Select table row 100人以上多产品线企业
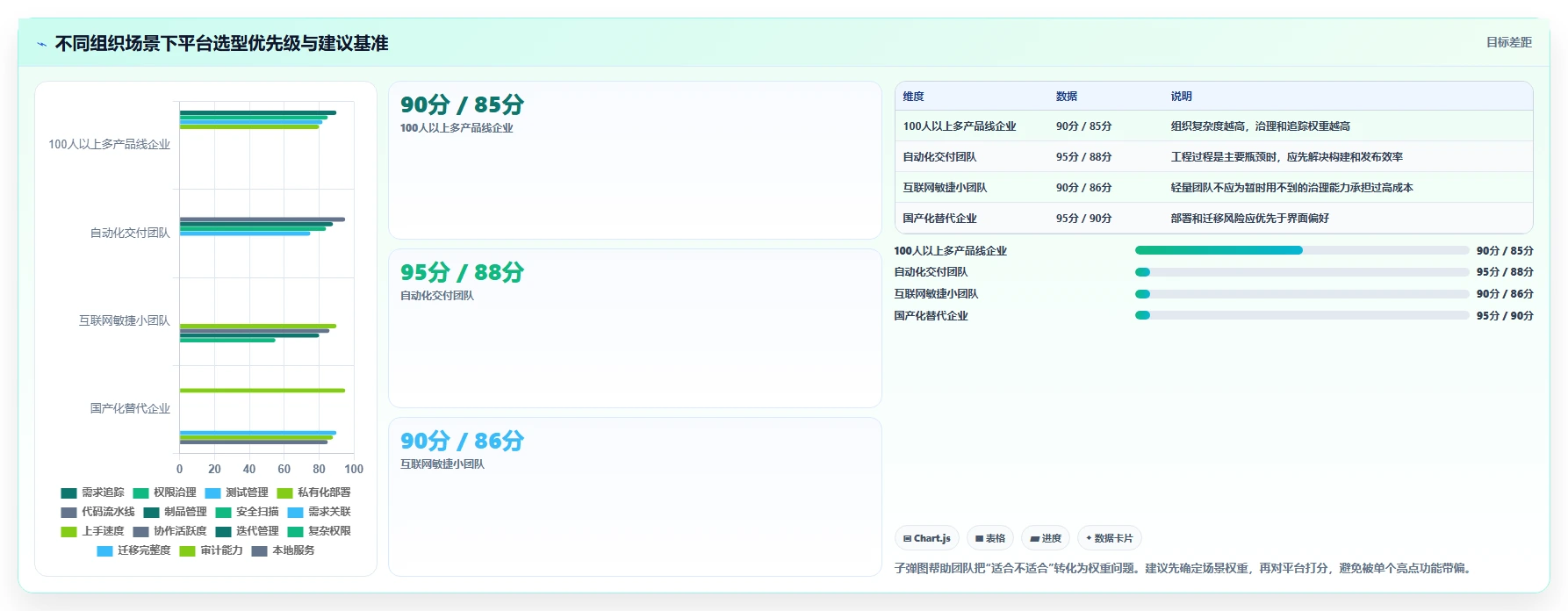1568x611 pixels. [x=1214, y=126]
